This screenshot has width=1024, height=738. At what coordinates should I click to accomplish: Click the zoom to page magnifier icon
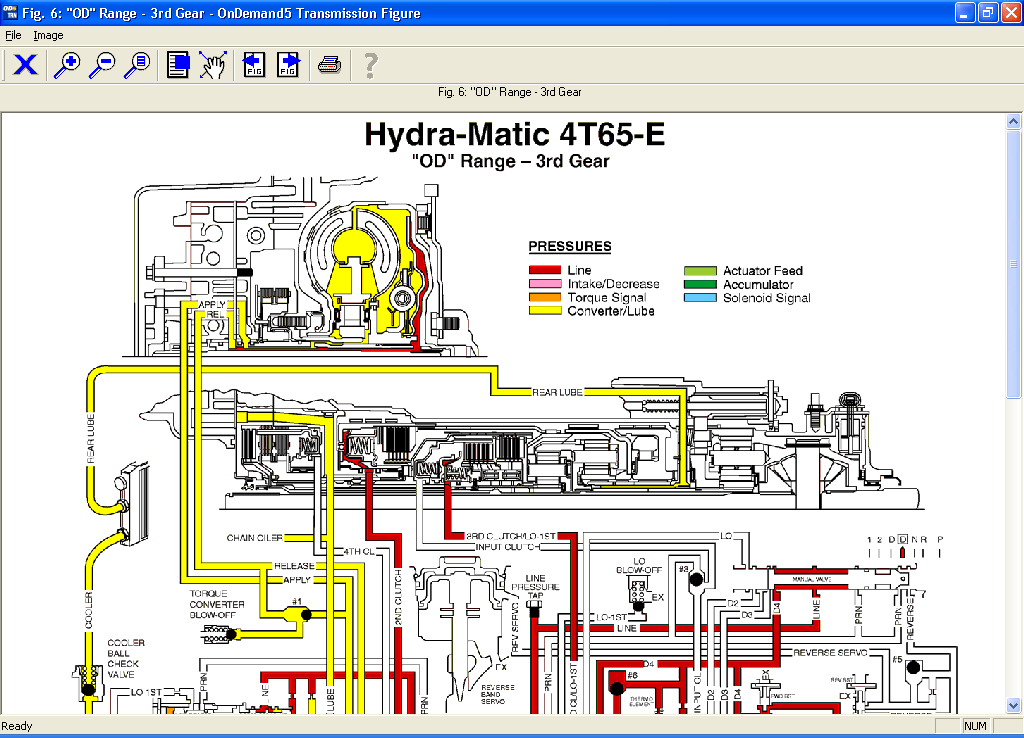click(x=137, y=65)
